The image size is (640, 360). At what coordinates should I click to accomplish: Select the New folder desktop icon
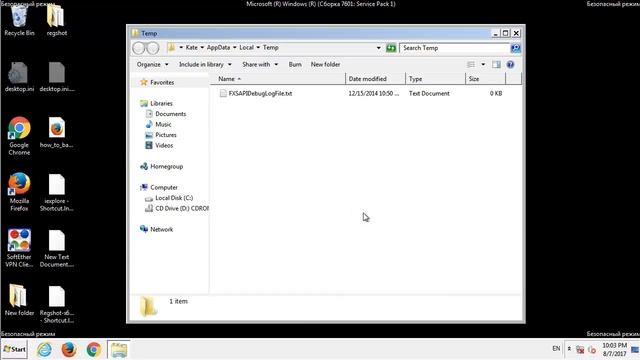19,300
